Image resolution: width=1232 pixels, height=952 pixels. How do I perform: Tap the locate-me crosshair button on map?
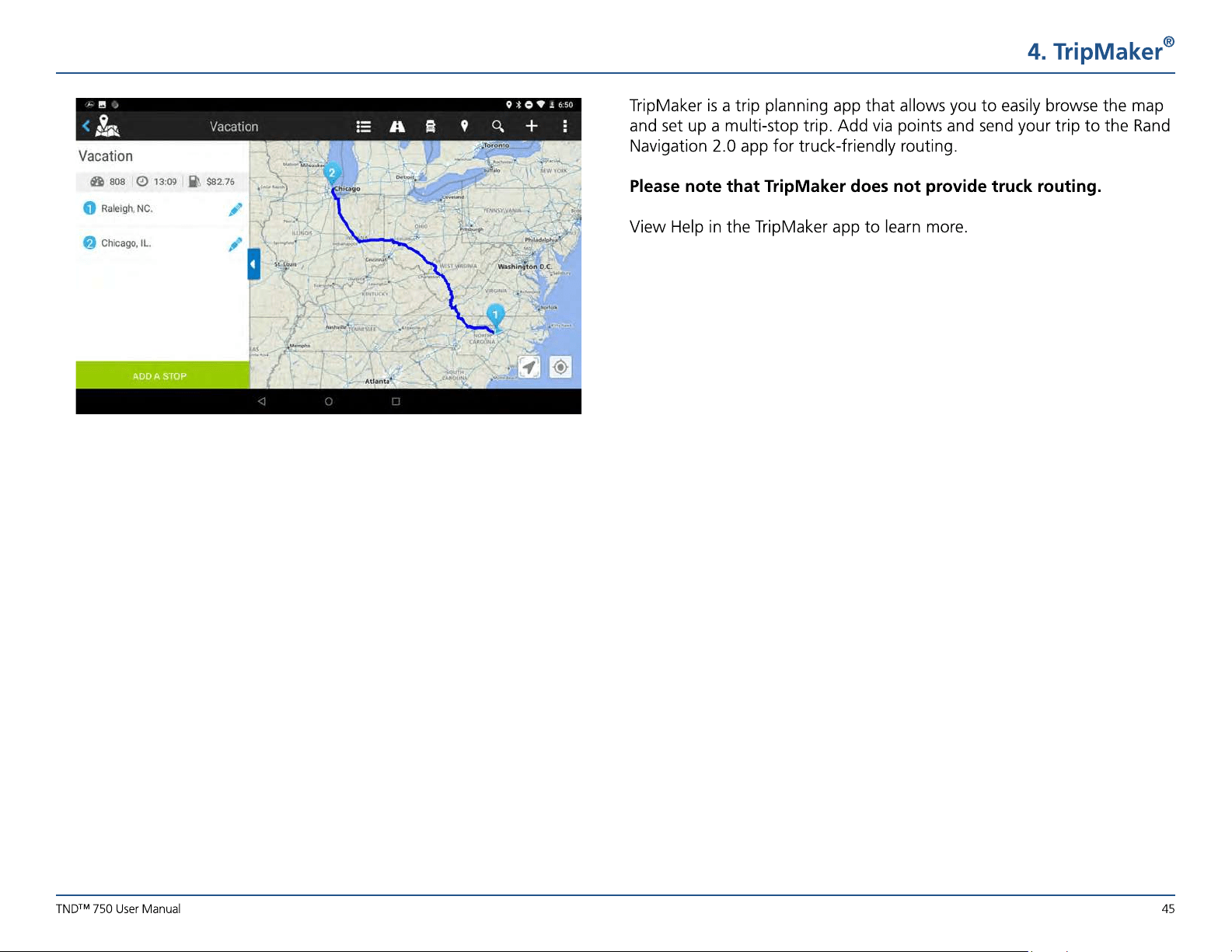(560, 367)
